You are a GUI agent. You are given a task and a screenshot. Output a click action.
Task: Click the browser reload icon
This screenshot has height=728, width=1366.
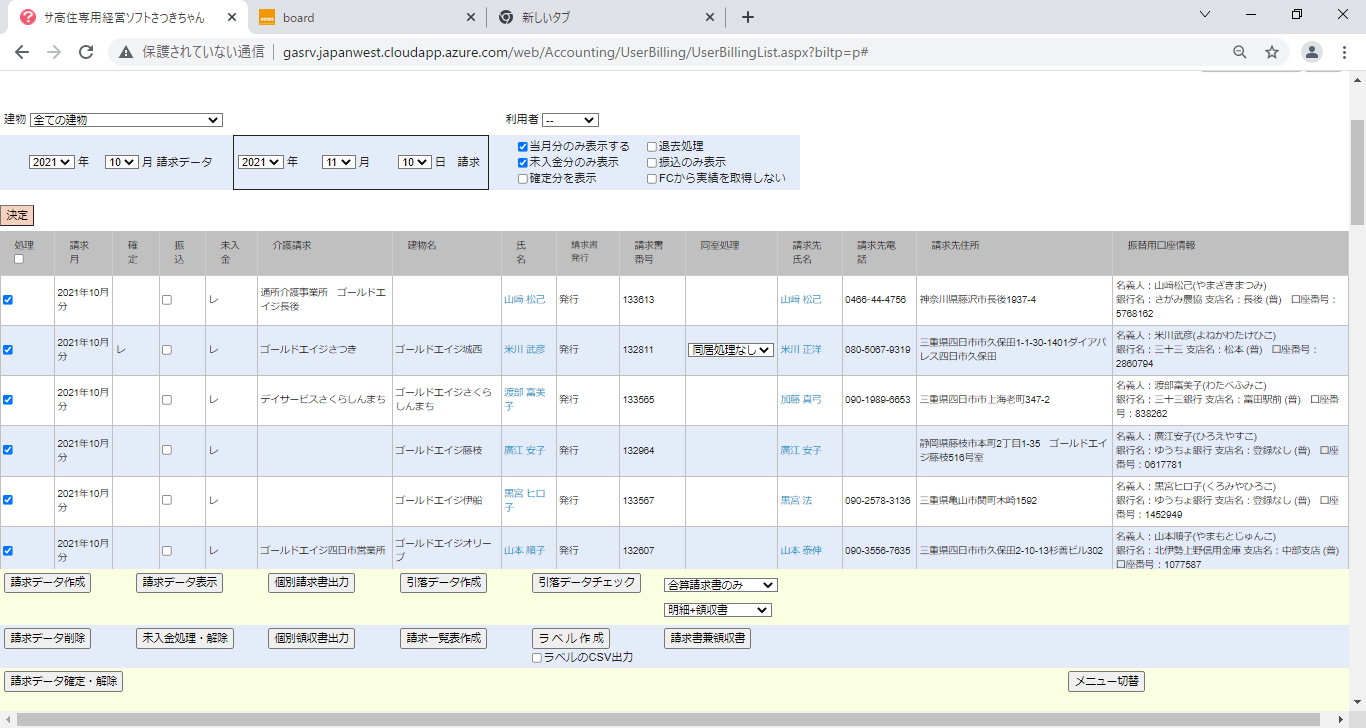tap(86, 52)
